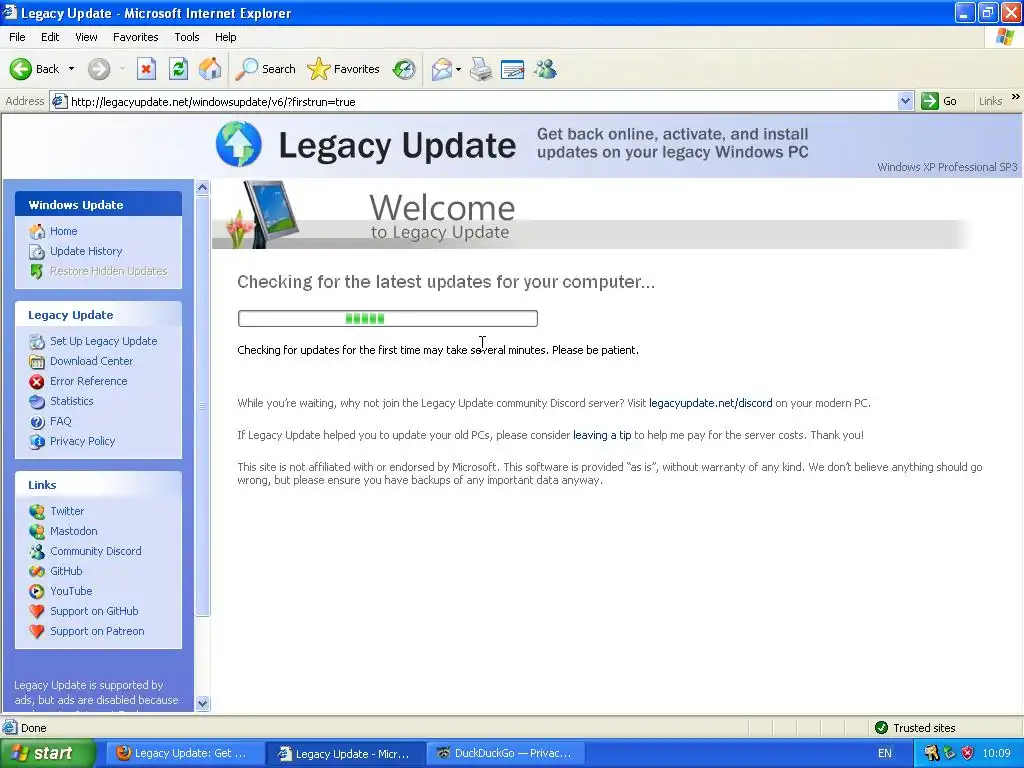This screenshot has width=1024, height=768.
Task: Click the Trusted sites status bar zone
Action: [x=916, y=728]
